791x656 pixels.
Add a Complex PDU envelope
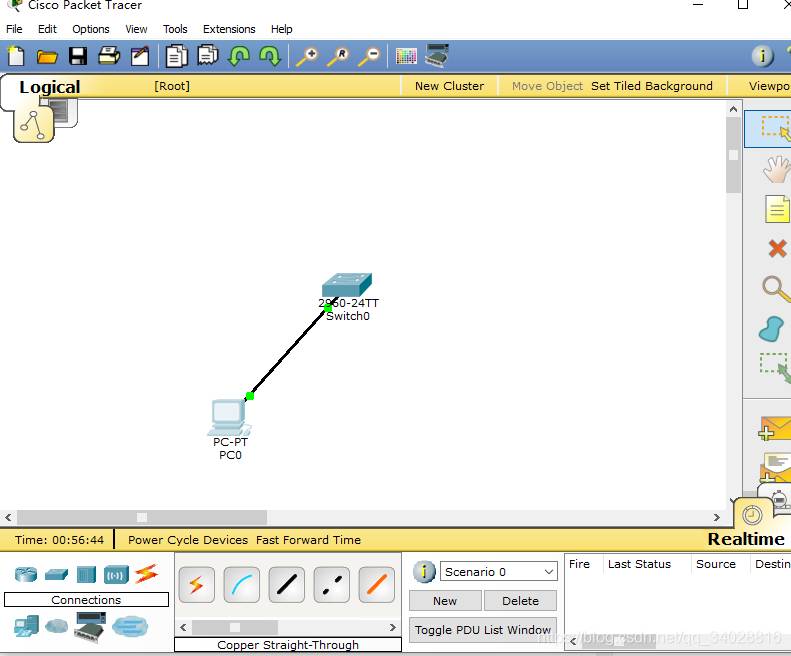775,467
